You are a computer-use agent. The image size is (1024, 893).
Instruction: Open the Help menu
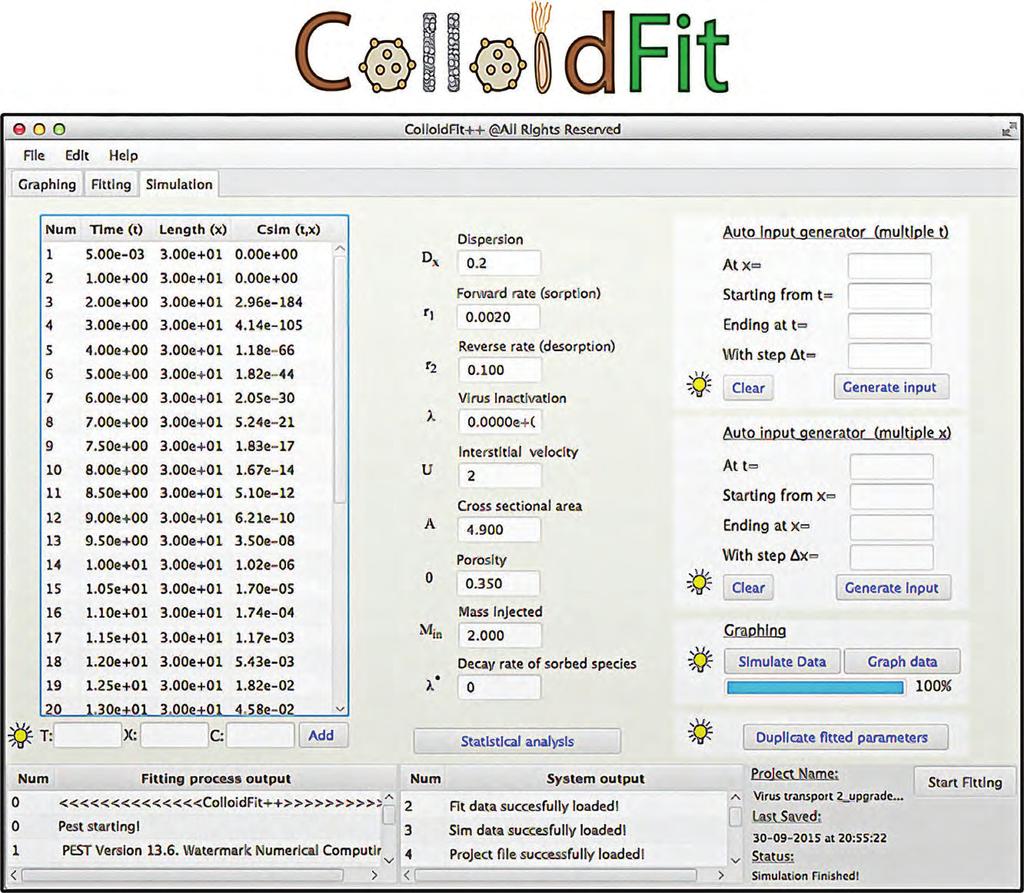point(123,155)
